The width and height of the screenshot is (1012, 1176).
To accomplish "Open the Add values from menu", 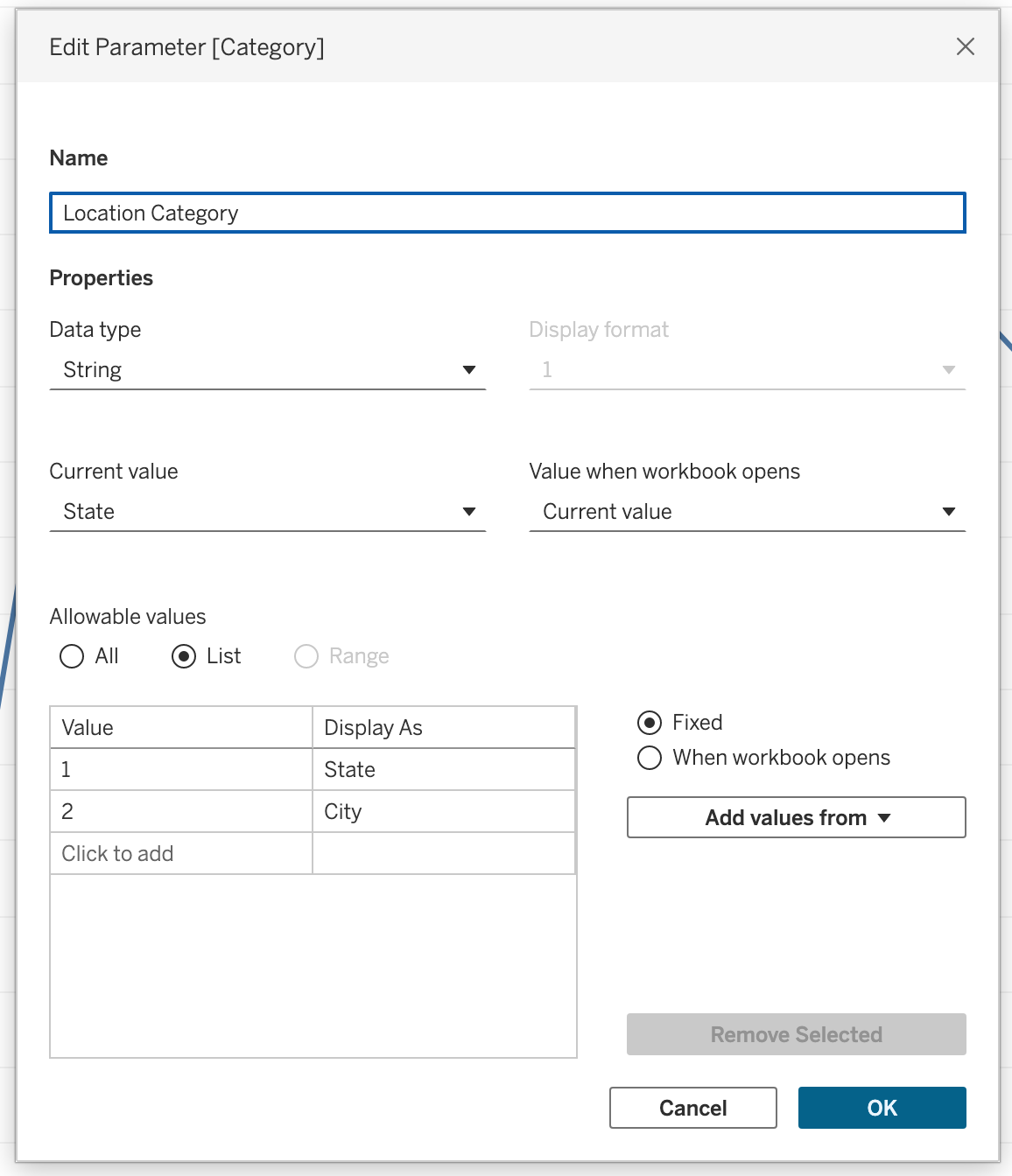I will click(x=796, y=817).
